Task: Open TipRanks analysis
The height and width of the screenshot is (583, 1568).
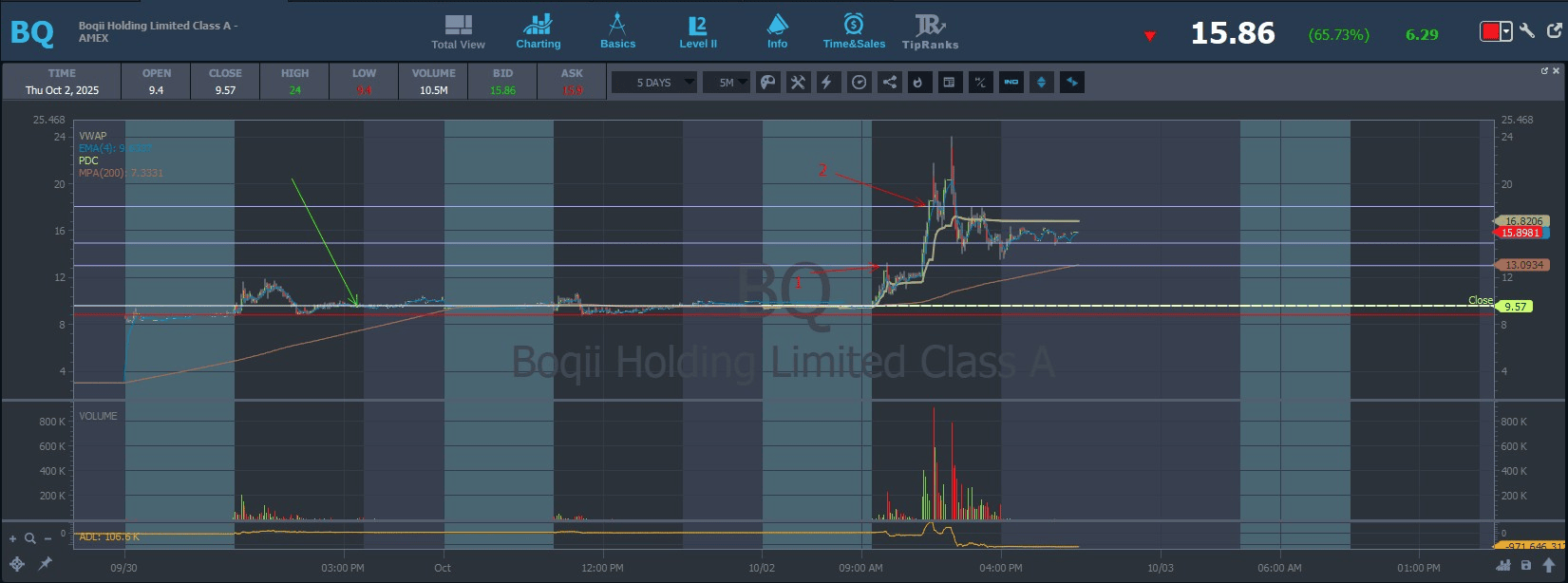Action: [930, 32]
